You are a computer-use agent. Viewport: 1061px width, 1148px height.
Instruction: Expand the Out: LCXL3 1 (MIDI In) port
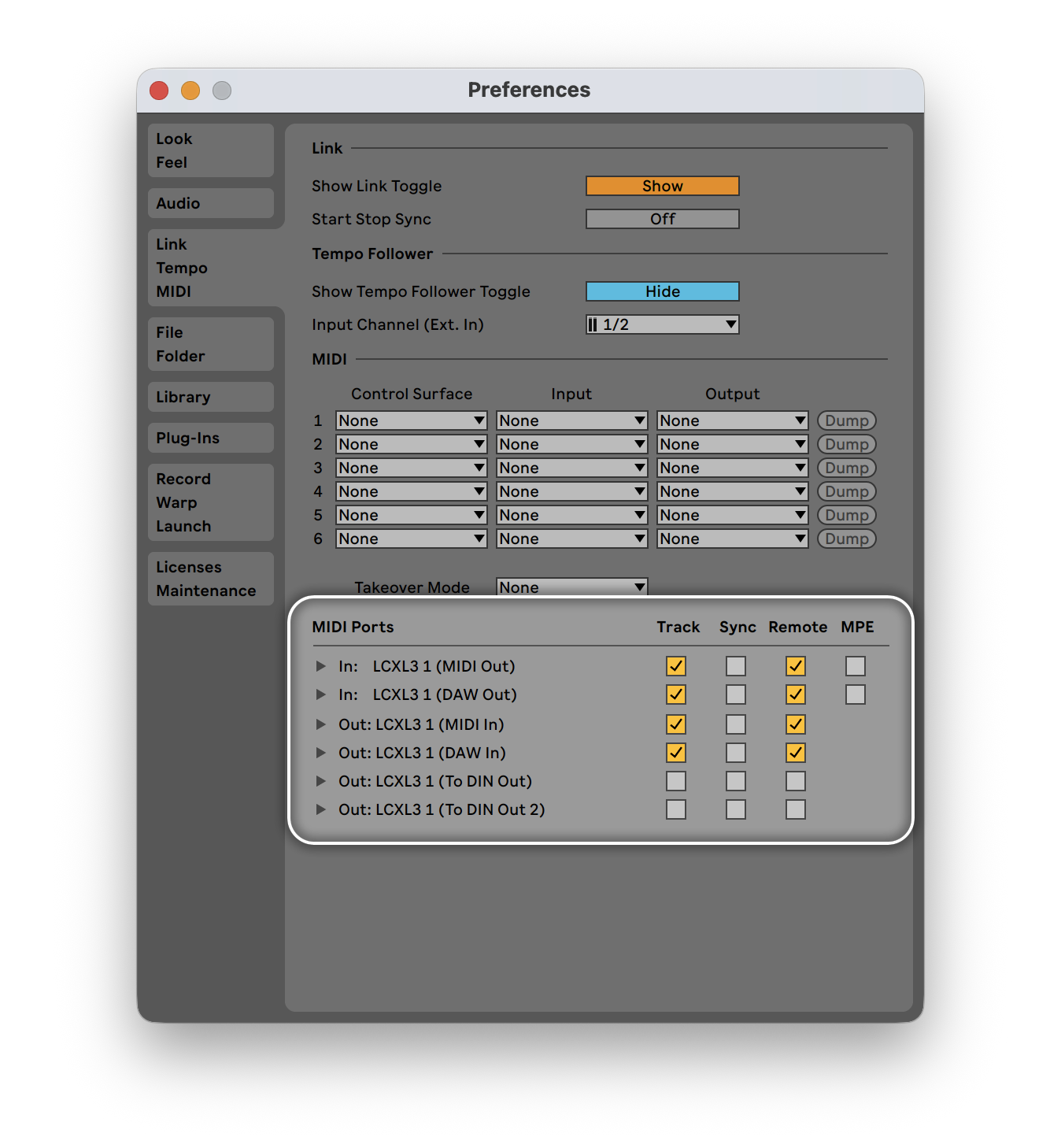pyautogui.click(x=320, y=724)
